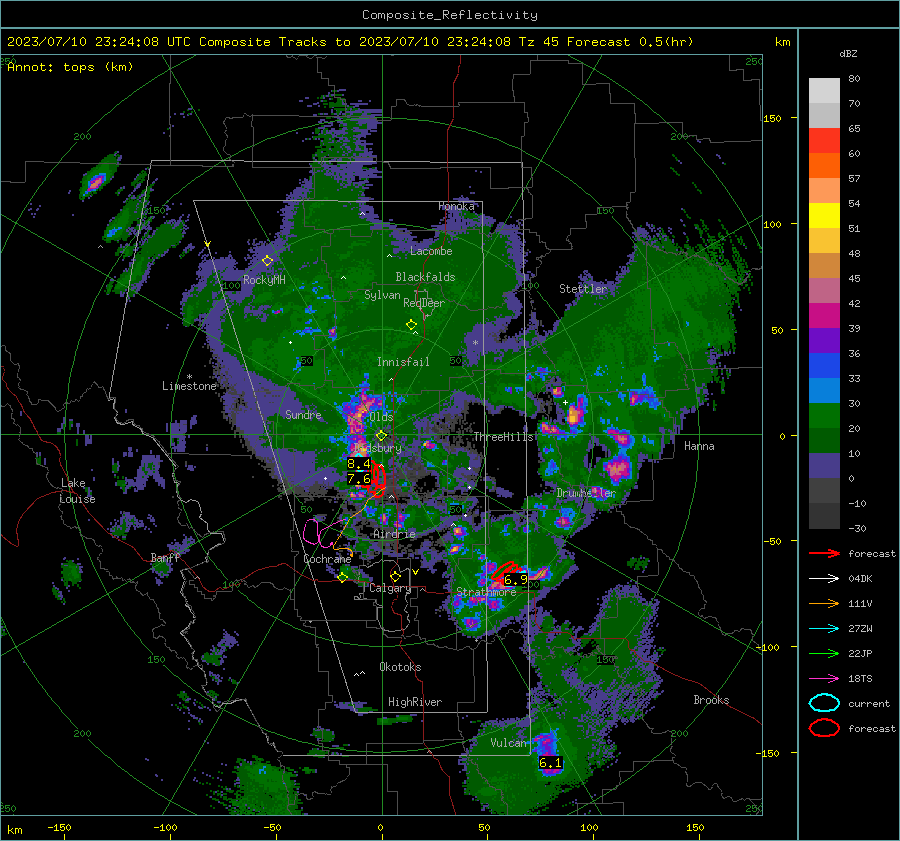Select the 8.4 storm top label

coord(359,463)
